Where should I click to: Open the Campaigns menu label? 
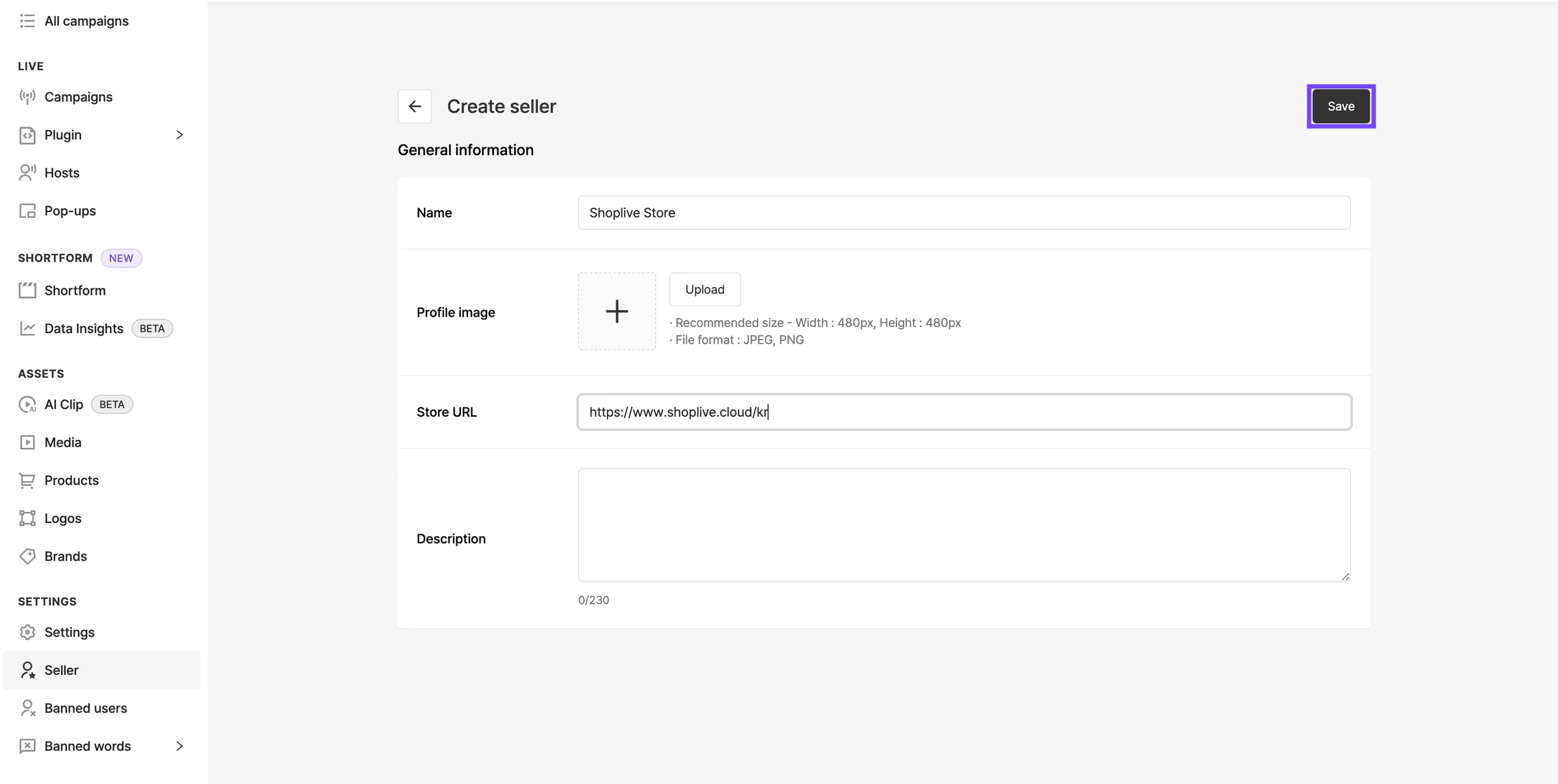tap(79, 97)
